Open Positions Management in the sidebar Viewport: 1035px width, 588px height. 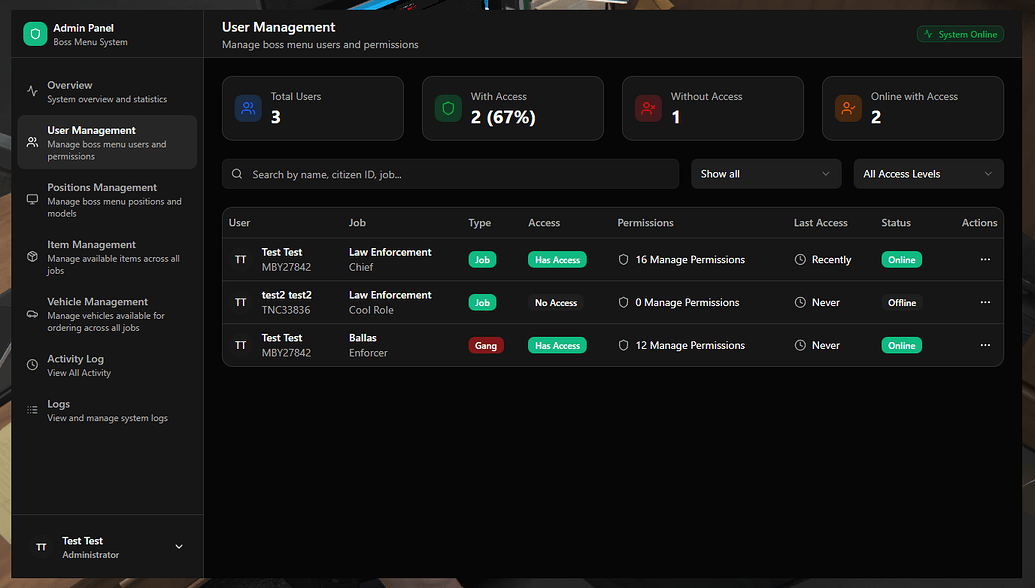coord(107,200)
